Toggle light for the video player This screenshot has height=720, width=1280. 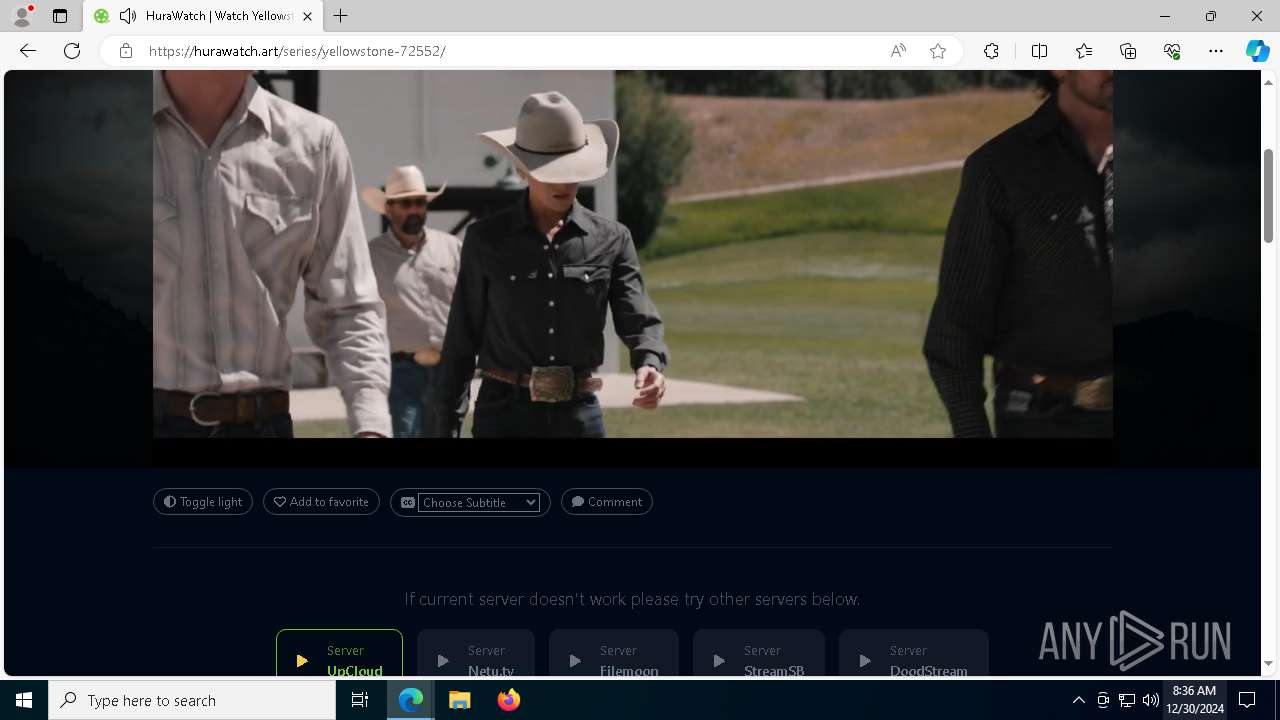pyautogui.click(x=203, y=502)
